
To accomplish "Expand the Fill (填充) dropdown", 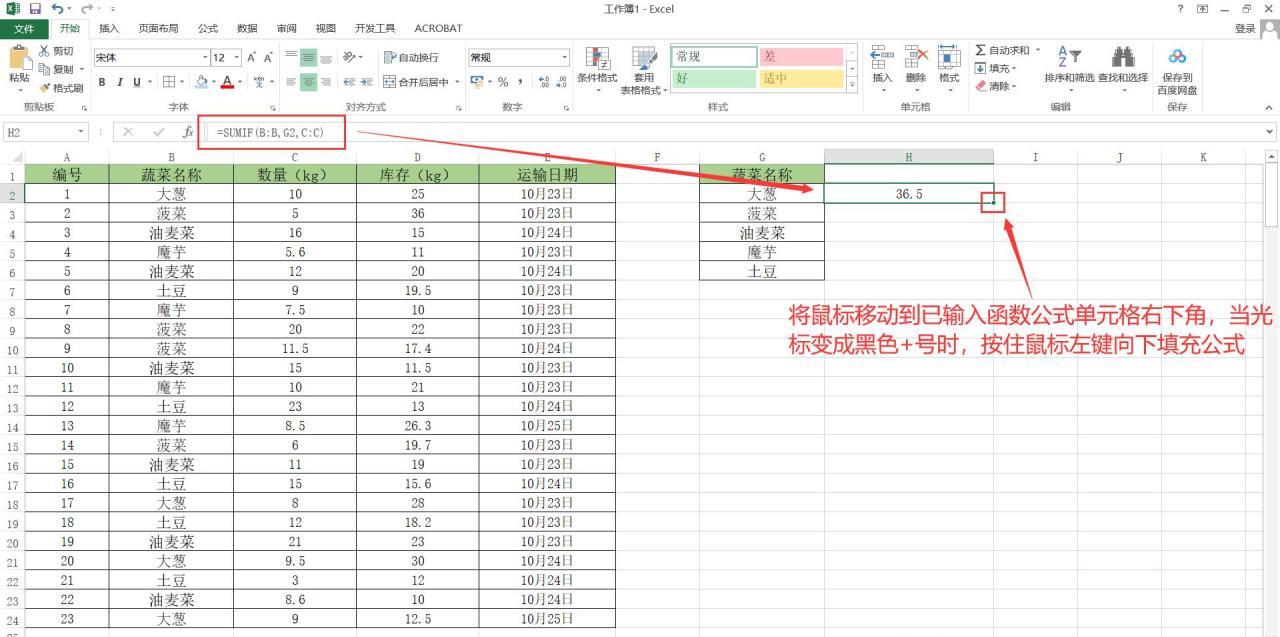I will coord(1015,69).
